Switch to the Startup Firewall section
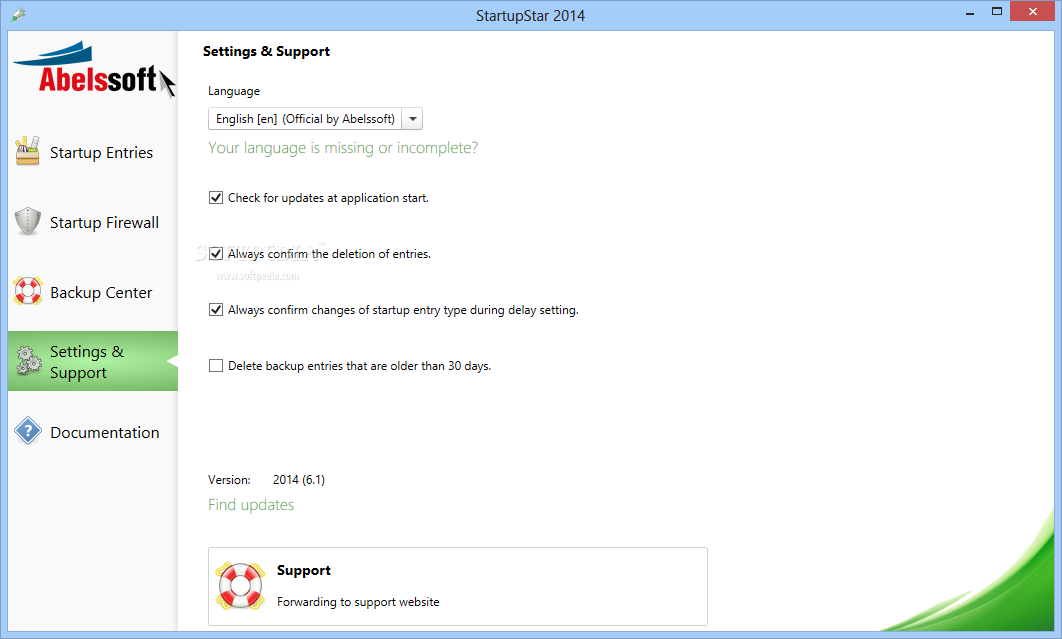This screenshot has height=639, width=1062. (x=93, y=222)
